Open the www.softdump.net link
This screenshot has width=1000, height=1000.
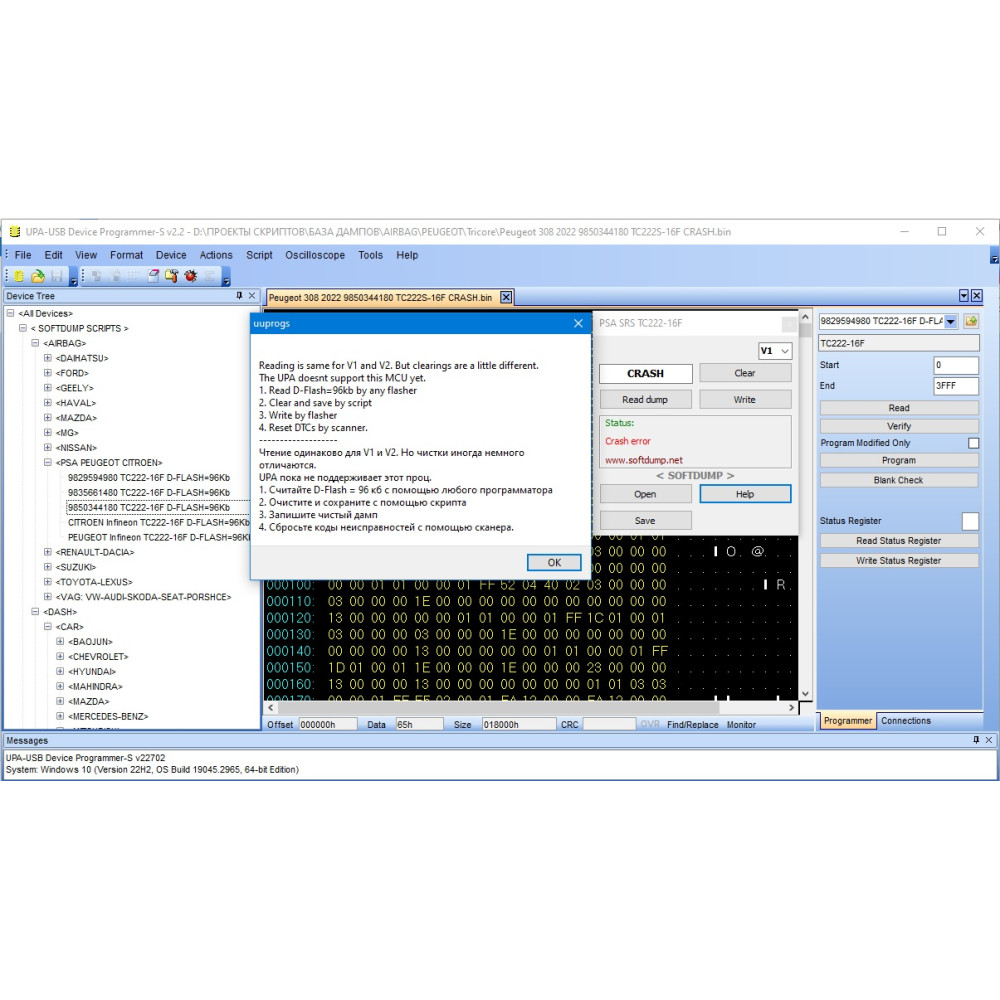[643, 460]
